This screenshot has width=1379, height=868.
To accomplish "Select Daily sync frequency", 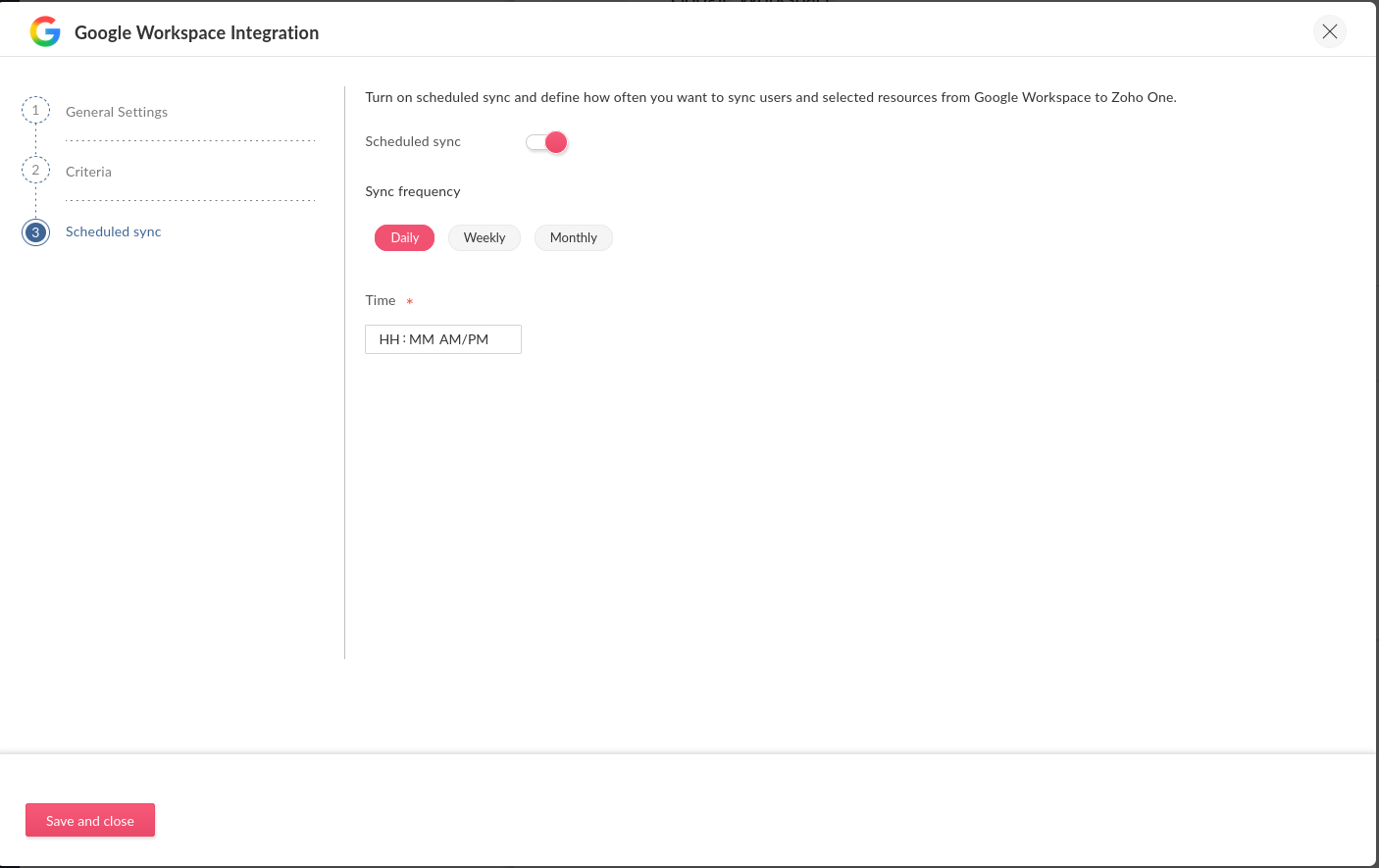I will [404, 237].
